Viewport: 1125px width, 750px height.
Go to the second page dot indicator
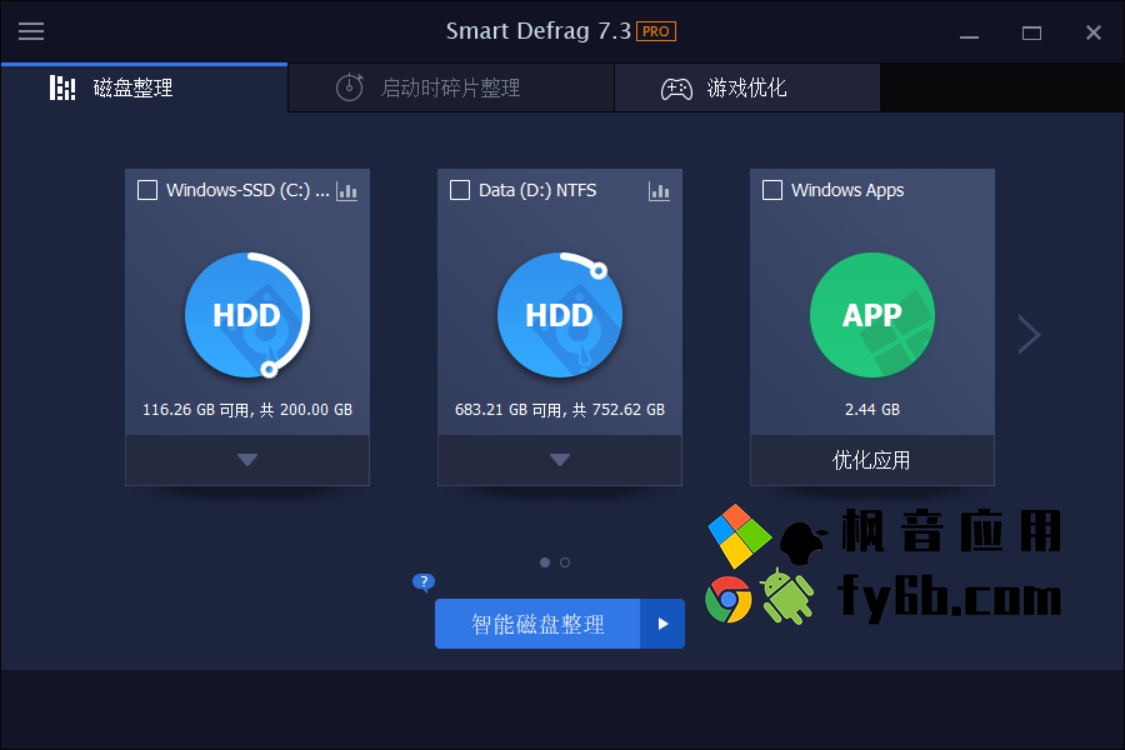pyautogui.click(x=565, y=563)
